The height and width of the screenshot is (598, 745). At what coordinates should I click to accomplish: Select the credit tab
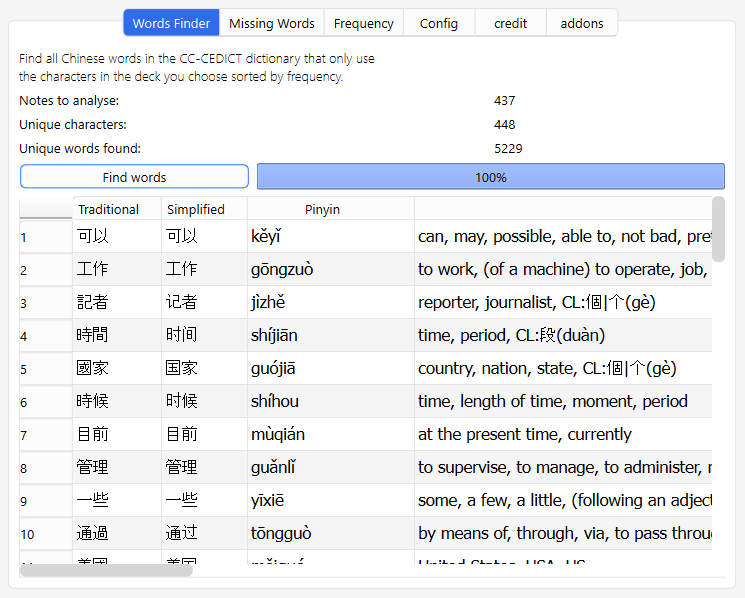[510, 23]
